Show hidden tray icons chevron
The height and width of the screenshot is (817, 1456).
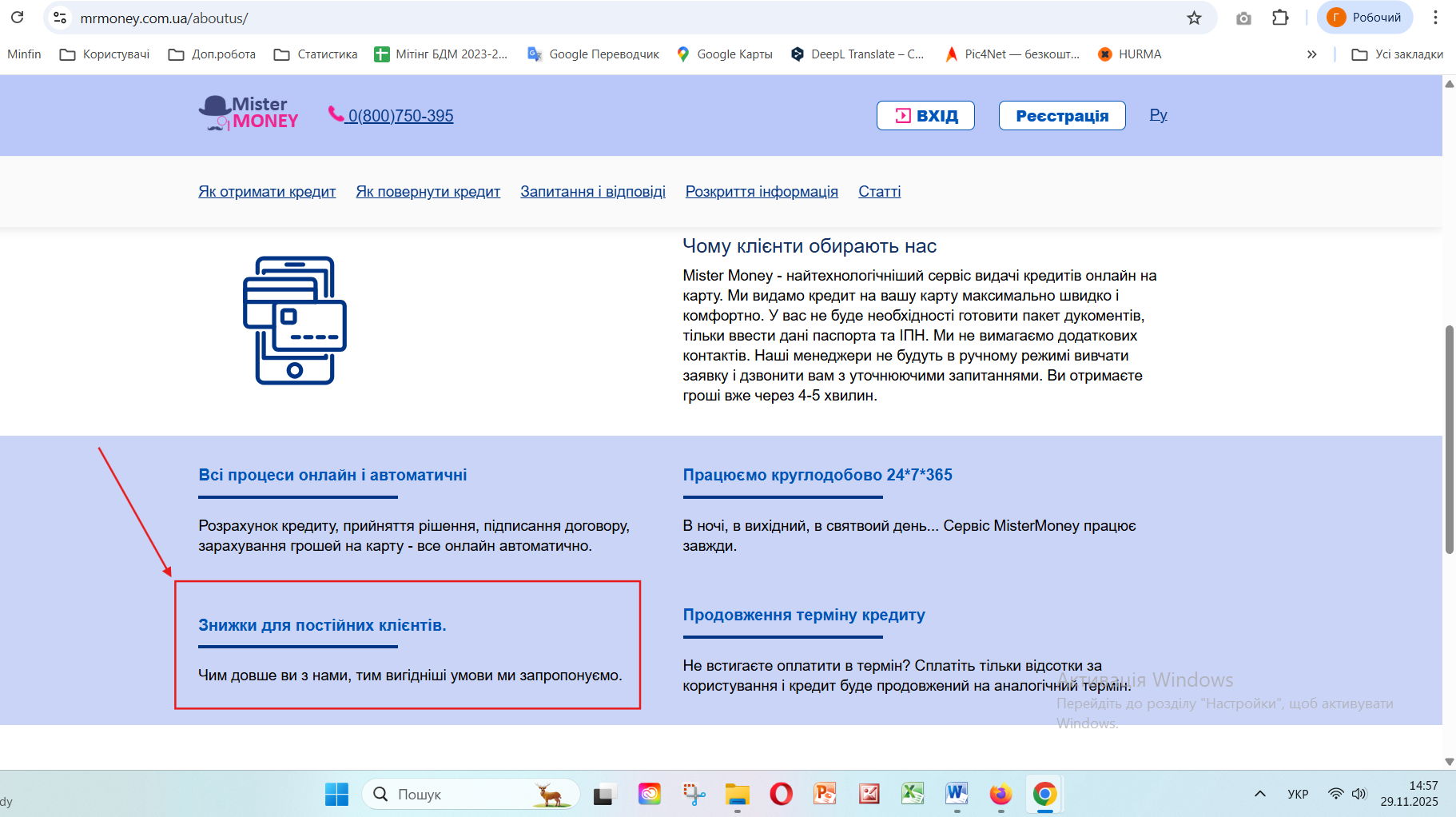pos(1260,794)
